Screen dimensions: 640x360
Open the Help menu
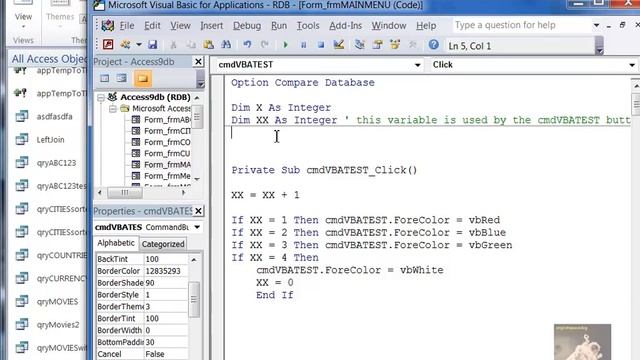tap(426, 25)
